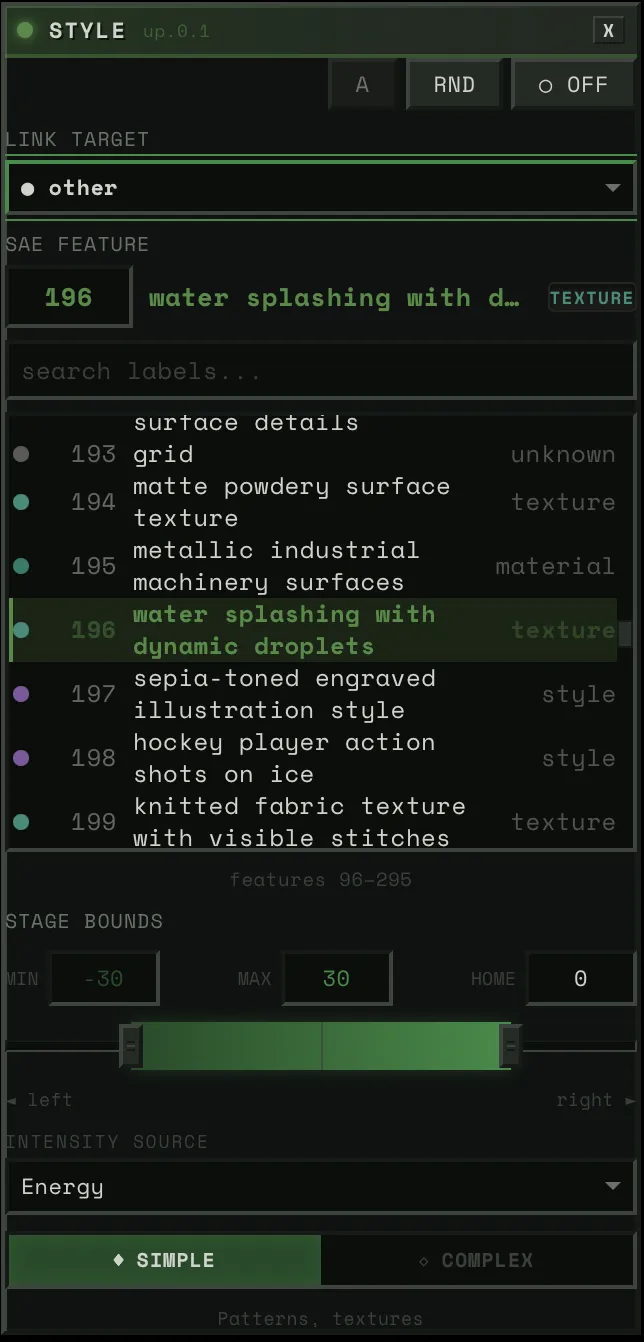Toggle the A mode switch

[x=364, y=84]
